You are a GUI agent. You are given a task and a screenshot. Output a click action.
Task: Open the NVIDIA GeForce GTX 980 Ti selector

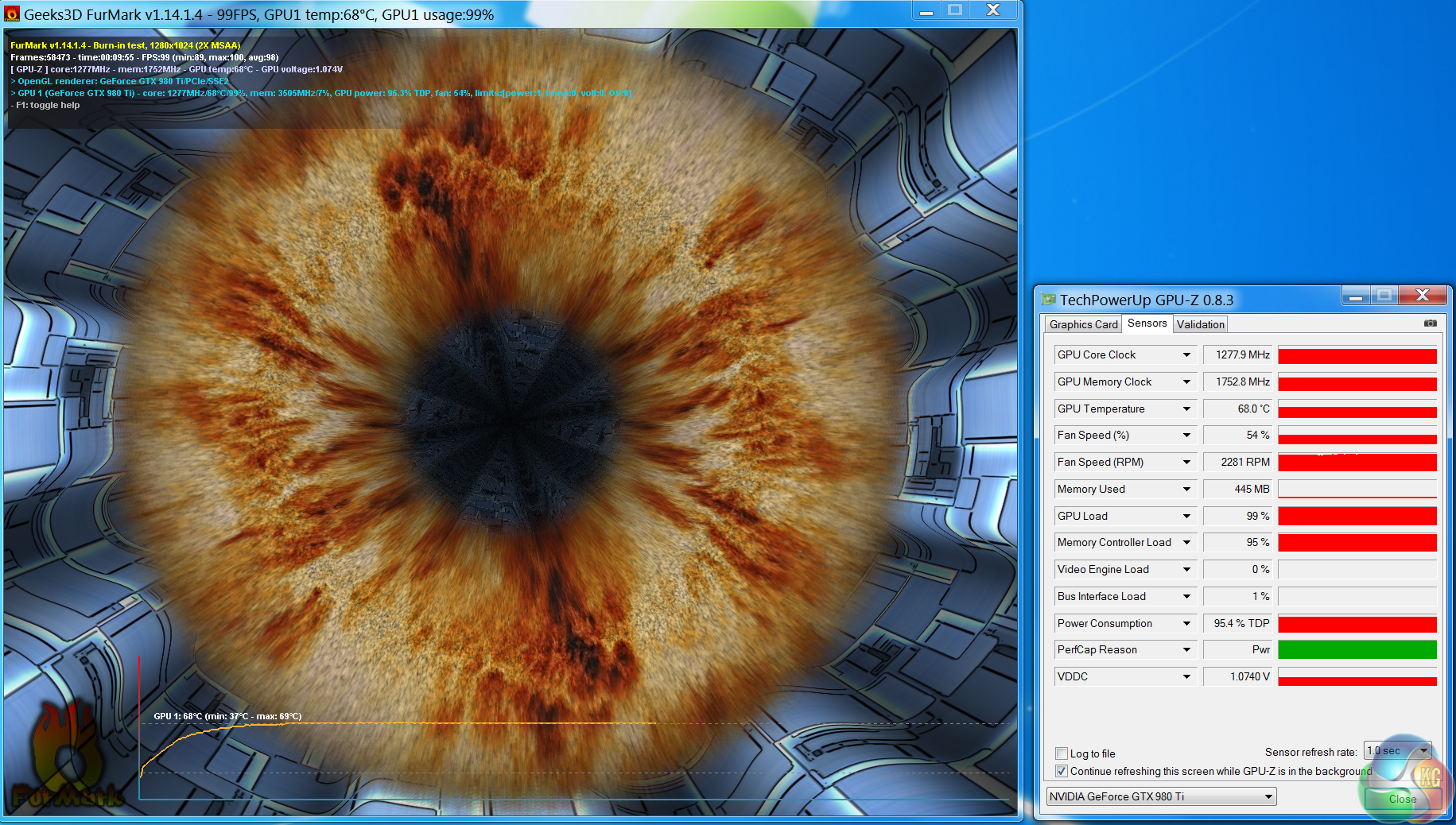[x=1161, y=796]
